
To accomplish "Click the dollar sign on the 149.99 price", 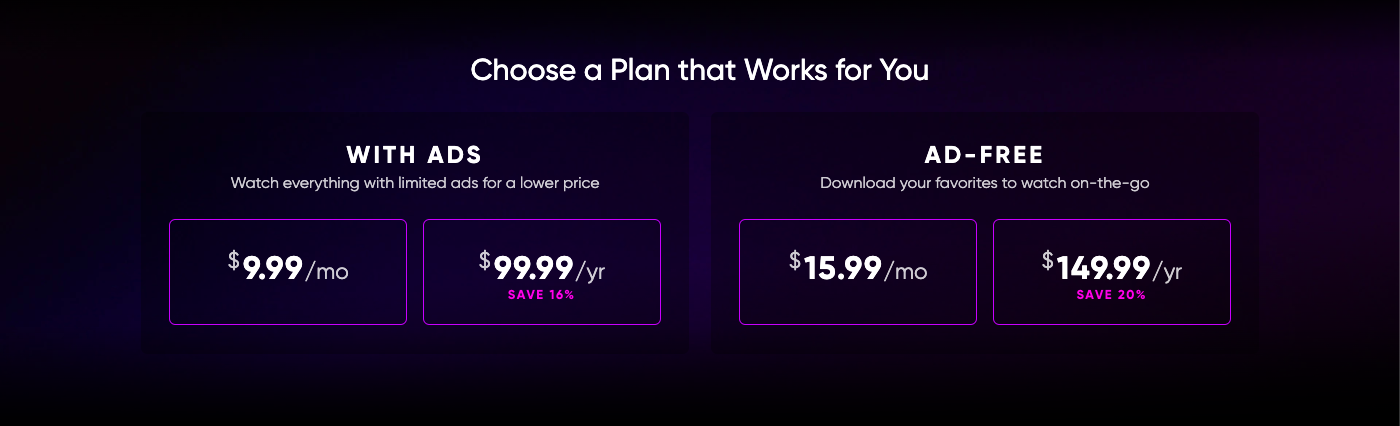I will pos(1048,260).
